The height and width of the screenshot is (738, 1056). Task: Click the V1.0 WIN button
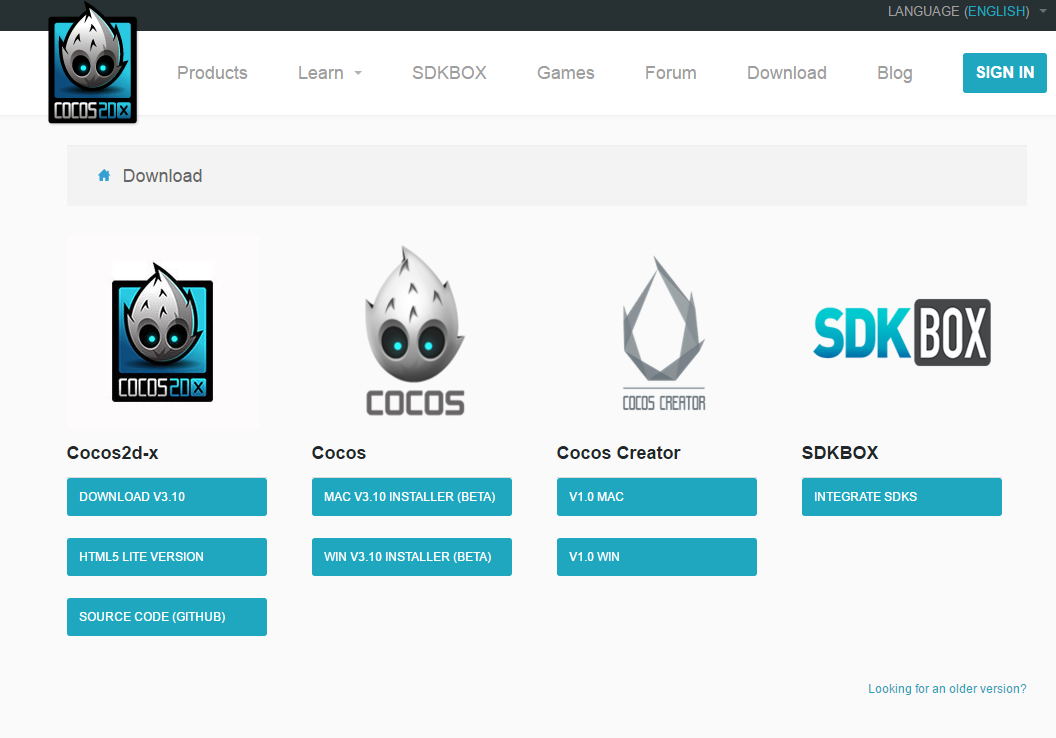pos(657,557)
